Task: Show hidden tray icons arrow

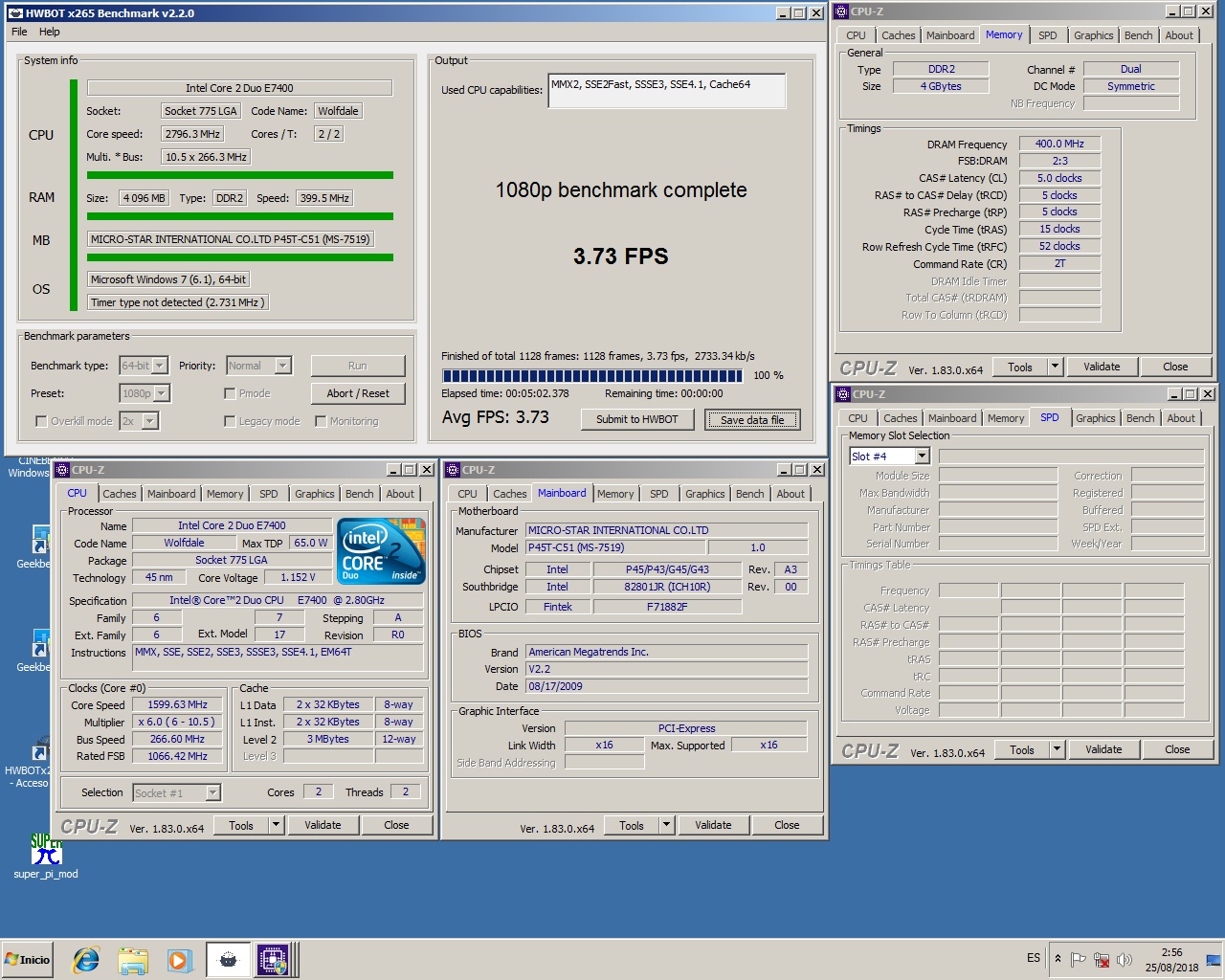Action: pyautogui.click(x=1058, y=958)
